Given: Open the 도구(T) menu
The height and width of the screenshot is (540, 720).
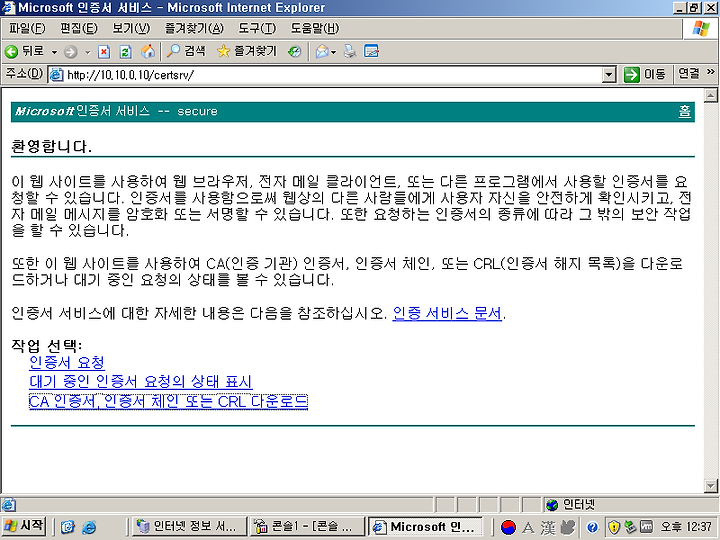Looking at the screenshot, I should (257, 28).
